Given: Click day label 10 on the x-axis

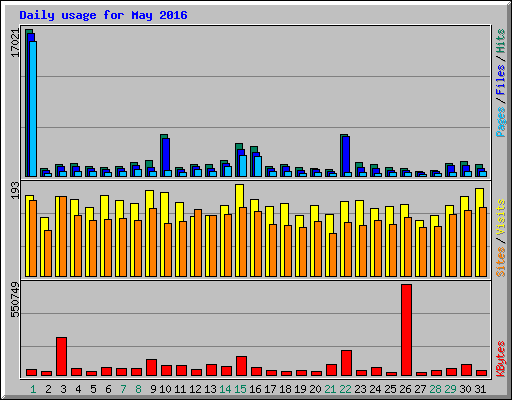Looking at the screenshot, I should coord(165,389).
